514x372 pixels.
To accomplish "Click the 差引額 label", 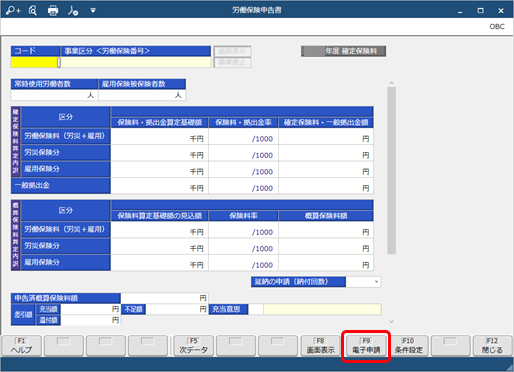I will pyautogui.click(x=23, y=315).
